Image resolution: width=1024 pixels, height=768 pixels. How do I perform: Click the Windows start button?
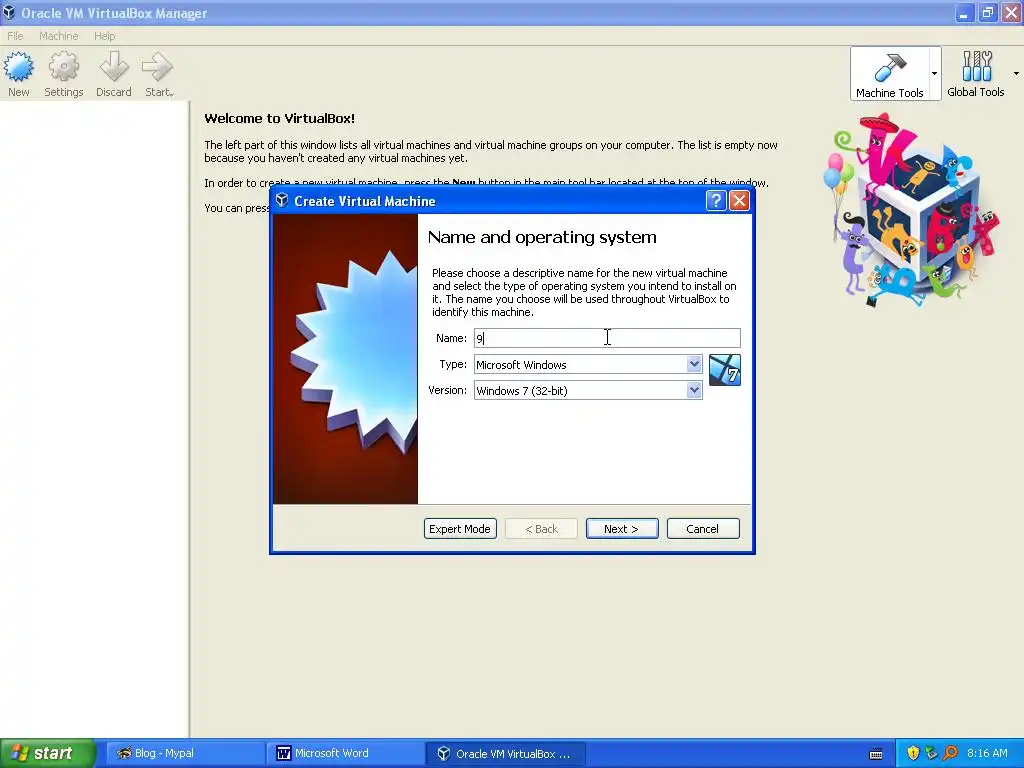[48, 754]
